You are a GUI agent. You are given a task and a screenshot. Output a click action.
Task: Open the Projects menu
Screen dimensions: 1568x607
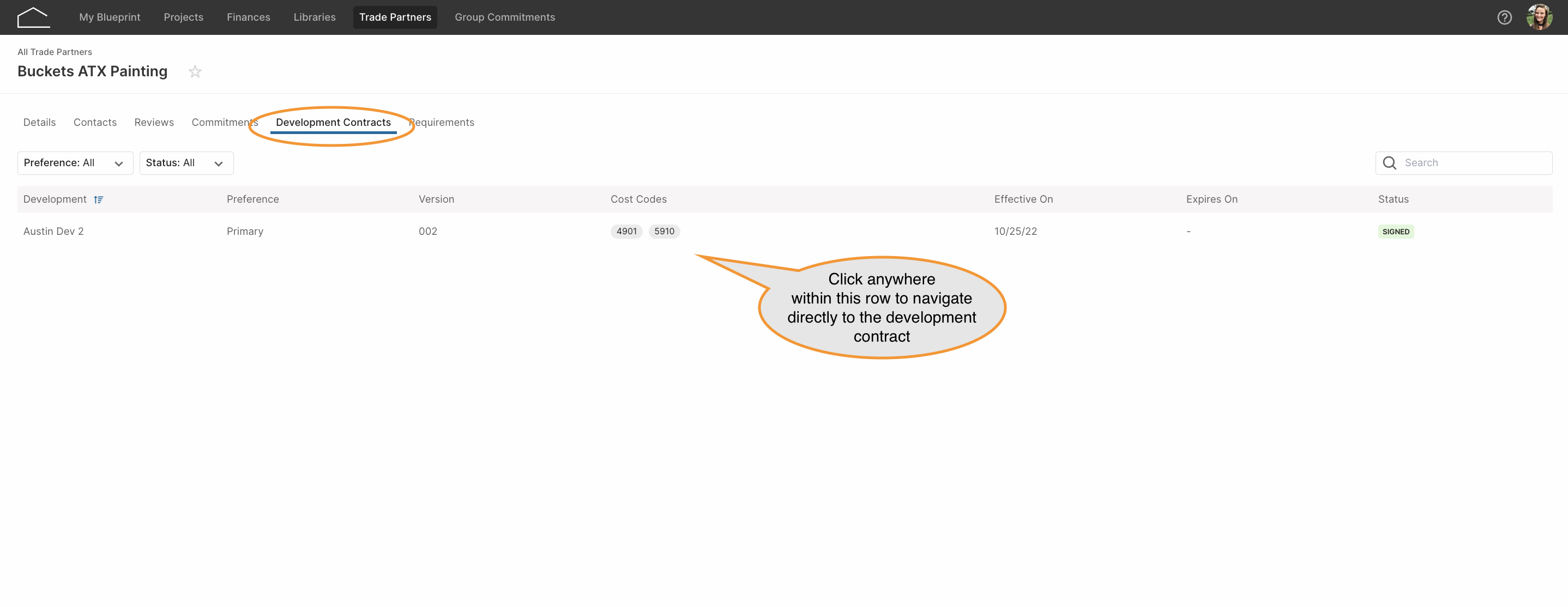183,17
